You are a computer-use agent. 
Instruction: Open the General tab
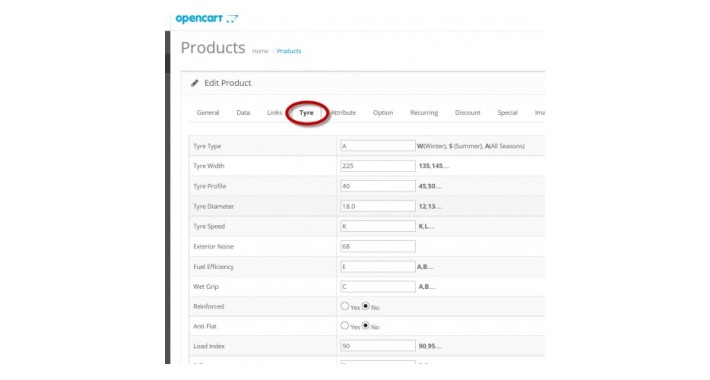click(x=208, y=112)
